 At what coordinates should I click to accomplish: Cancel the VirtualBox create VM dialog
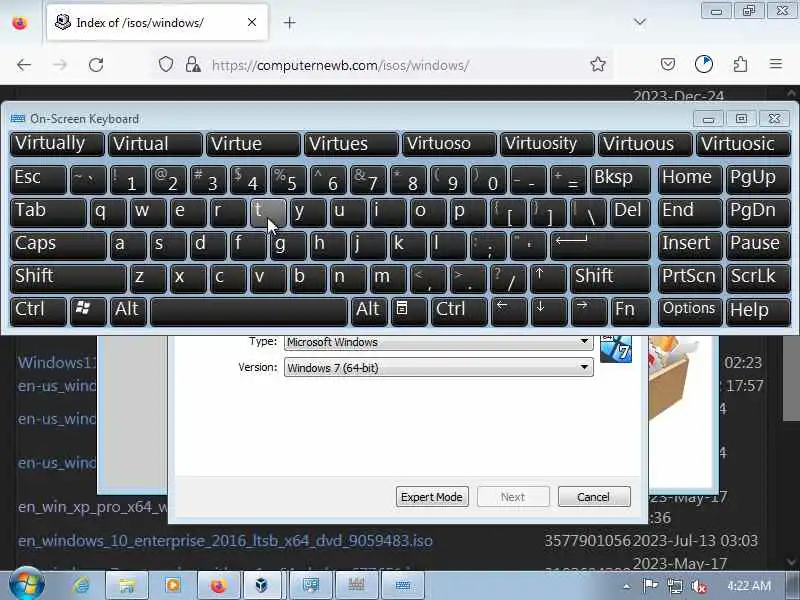(x=594, y=497)
